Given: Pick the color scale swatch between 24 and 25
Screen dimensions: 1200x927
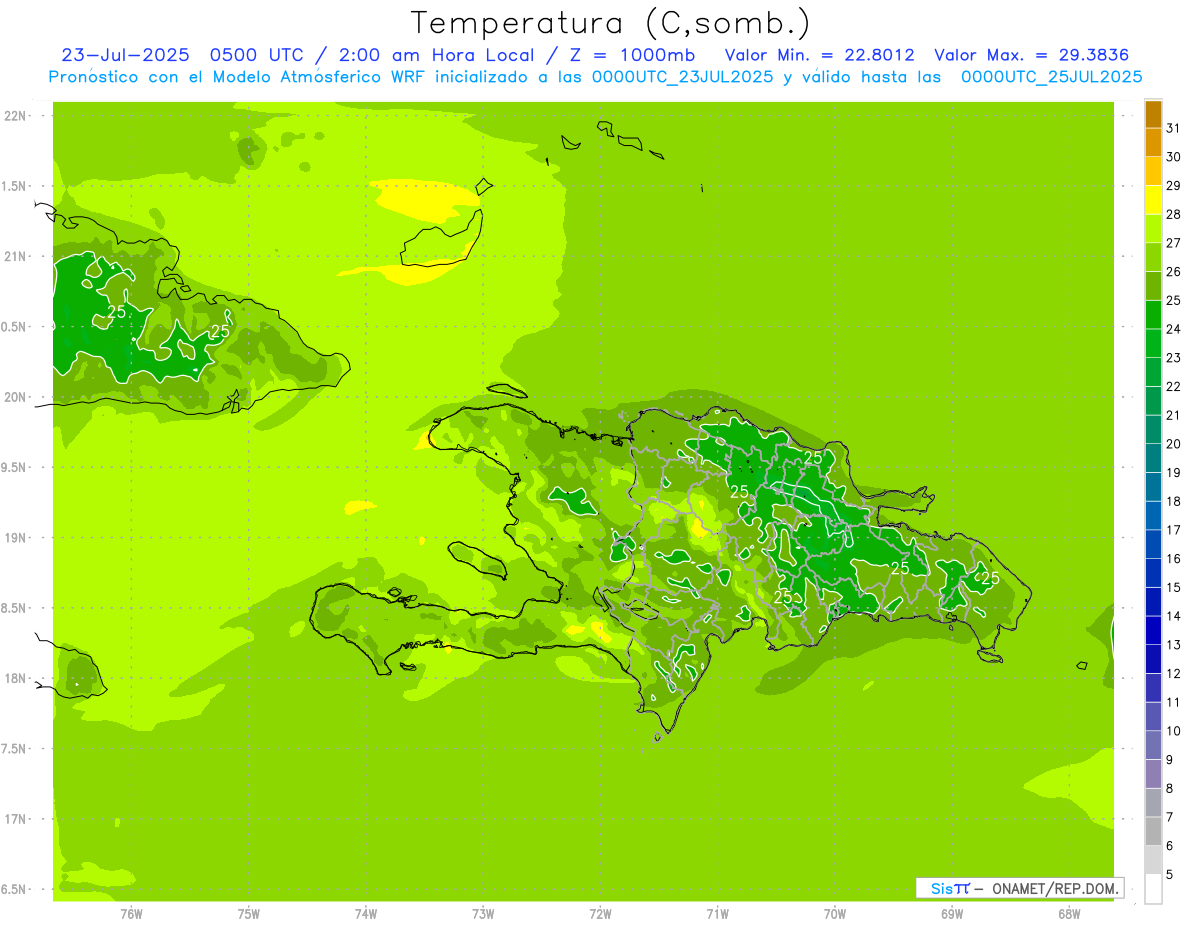Looking at the screenshot, I should (x=1153, y=314).
